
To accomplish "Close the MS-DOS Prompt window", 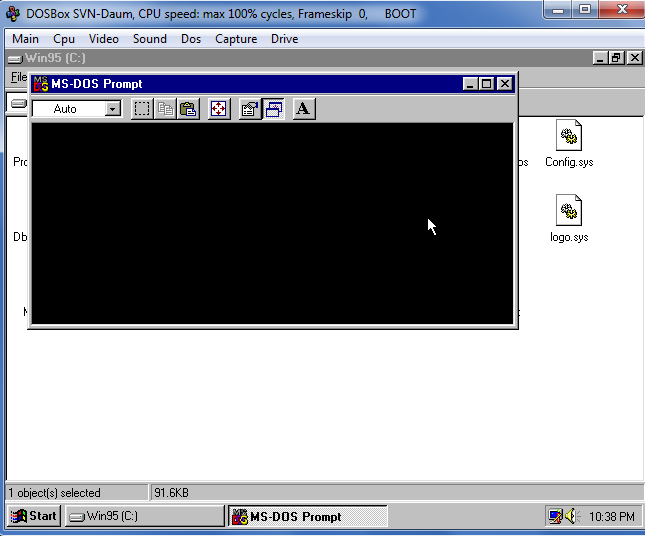I will (505, 84).
